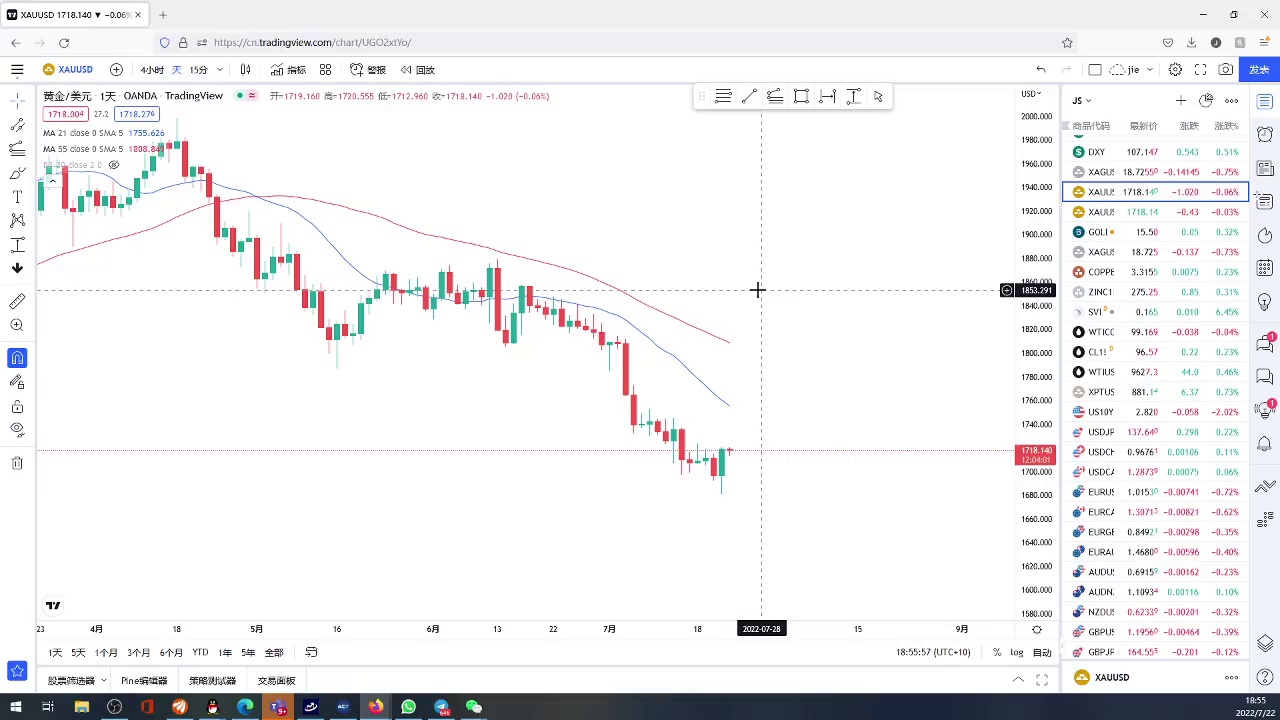
Task: Open the indicators (指标) menu
Action: pyautogui.click(x=288, y=70)
